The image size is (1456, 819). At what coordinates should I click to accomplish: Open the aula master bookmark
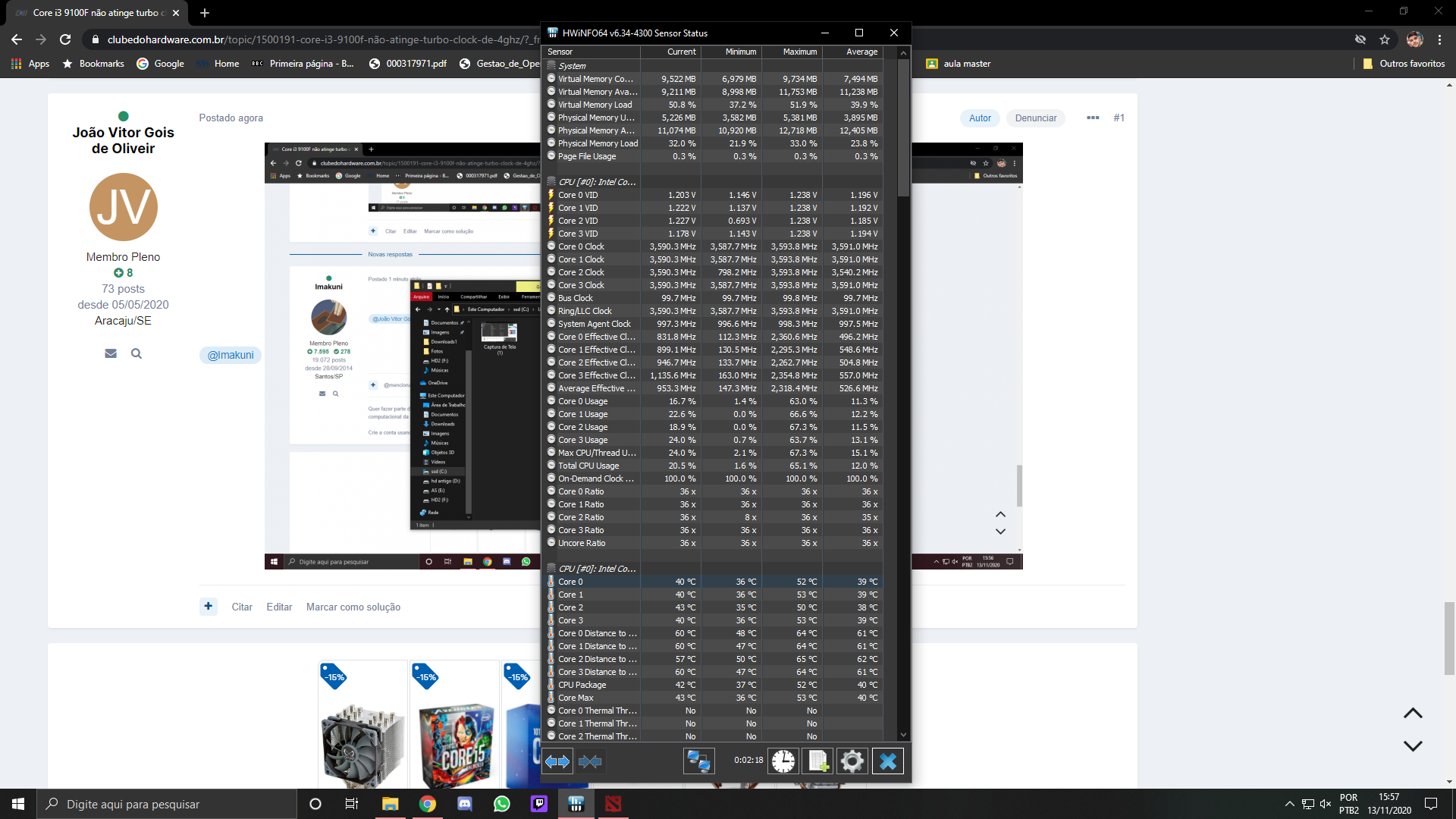959,64
